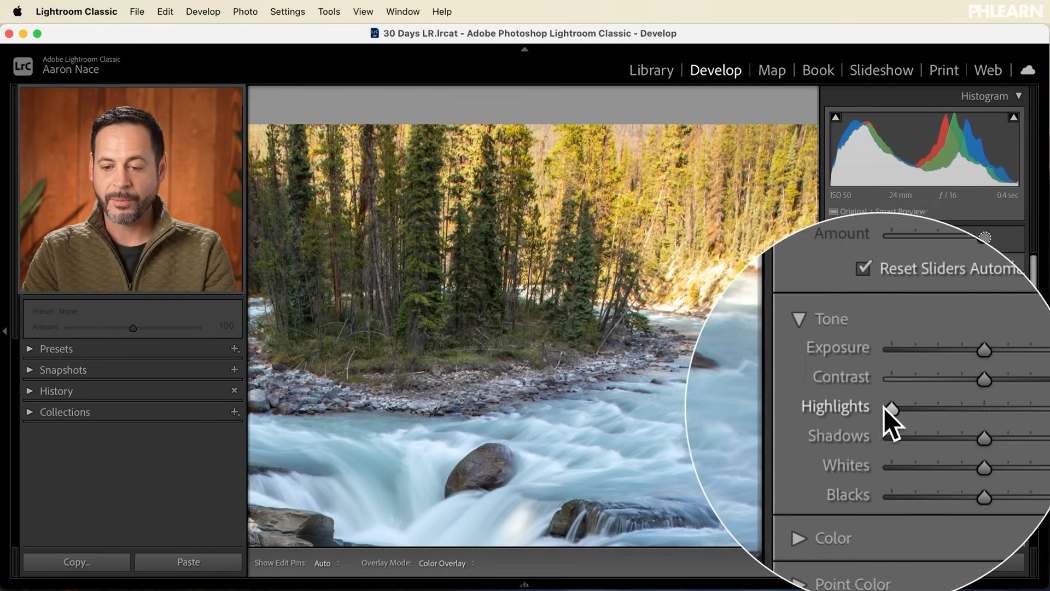Open the File menu
Screen dimensions: 1050x591
pyautogui.click(x=137, y=11)
